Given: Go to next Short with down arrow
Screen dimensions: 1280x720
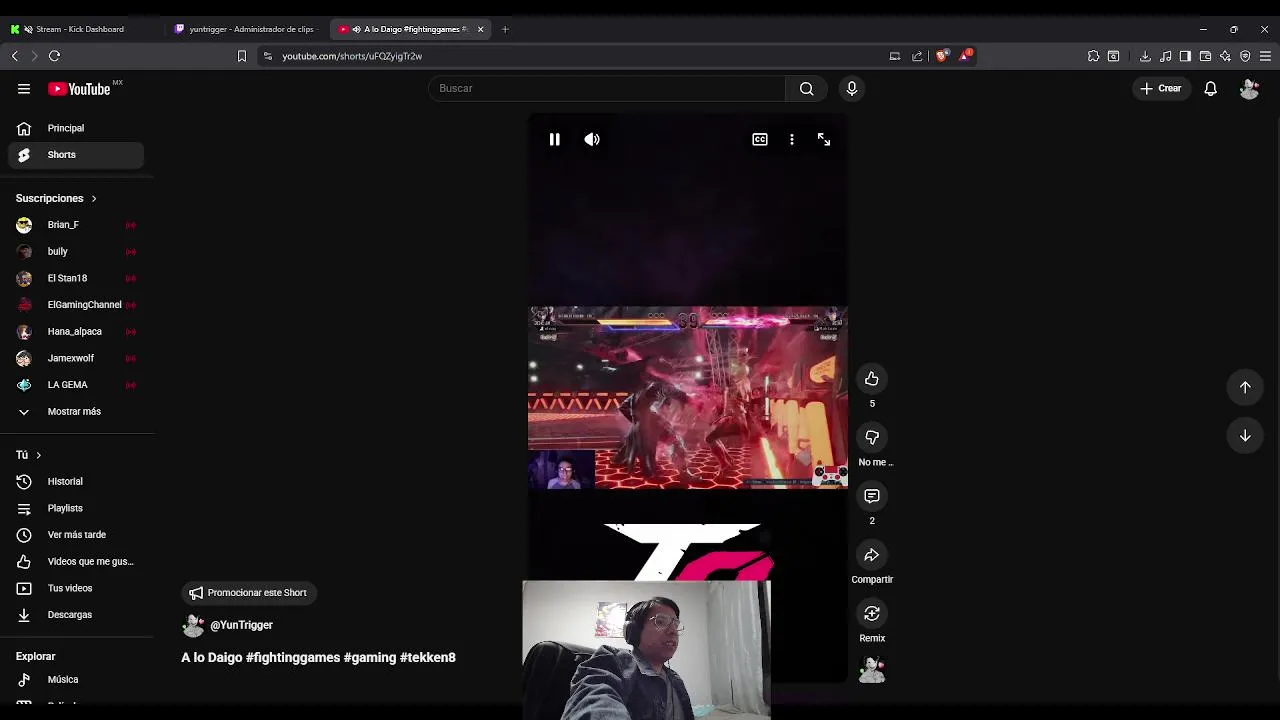Looking at the screenshot, I should (x=1245, y=435).
